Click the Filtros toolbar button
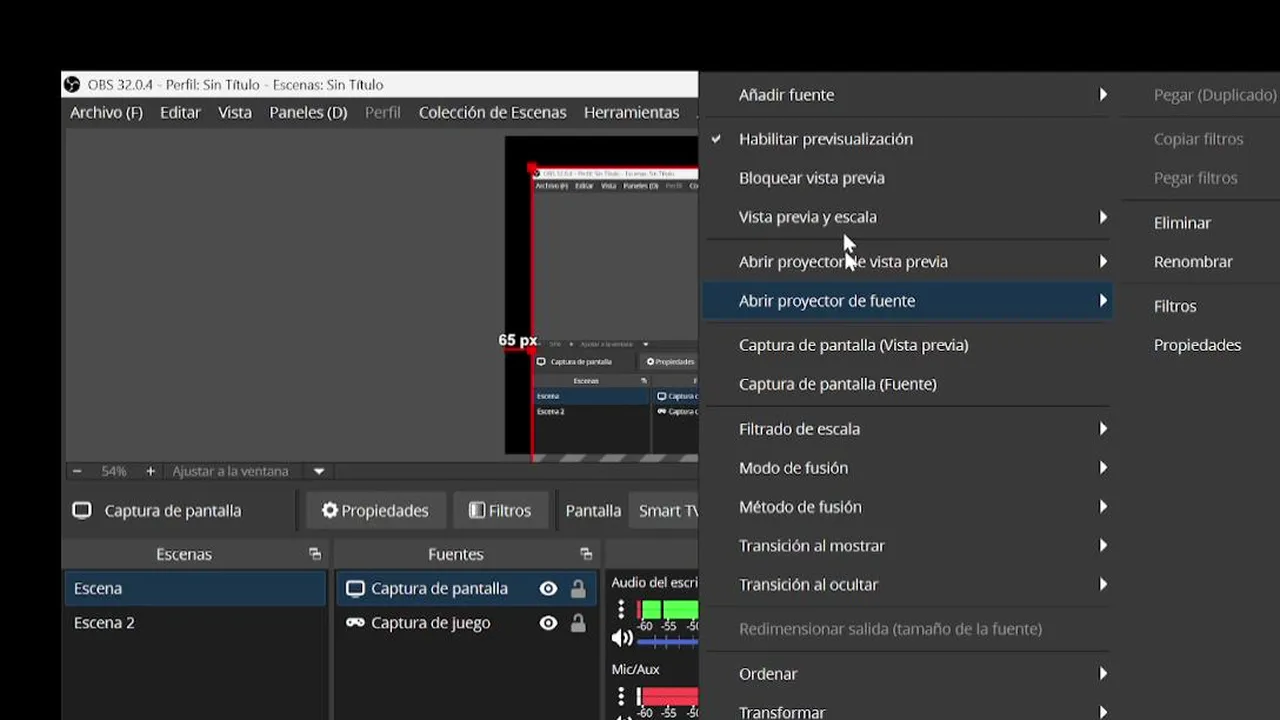1280x720 pixels. [x=500, y=510]
